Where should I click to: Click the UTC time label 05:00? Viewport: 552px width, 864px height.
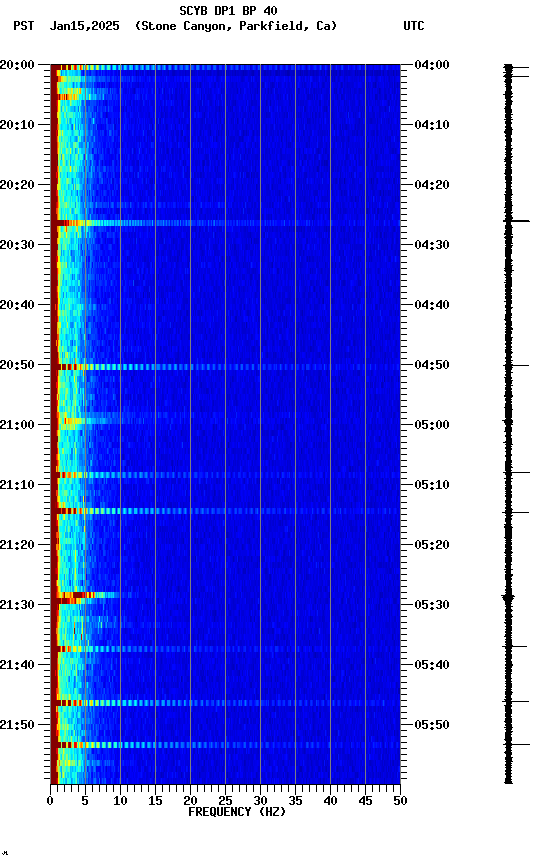[432, 425]
